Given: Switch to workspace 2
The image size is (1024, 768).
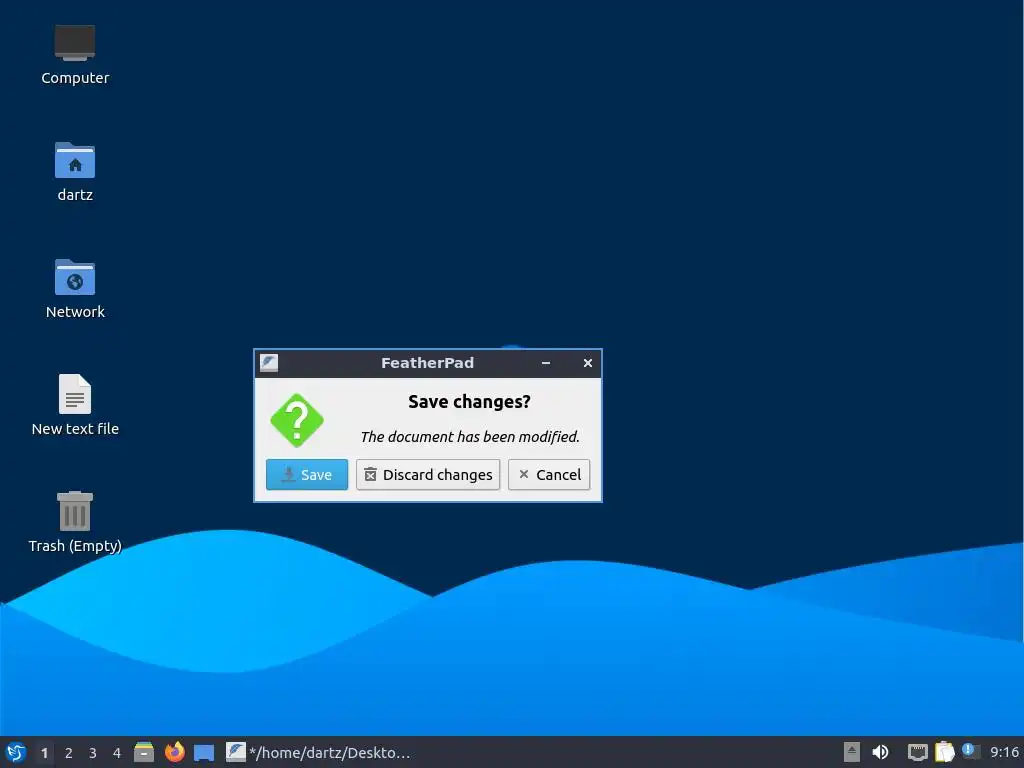Looking at the screenshot, I should (69, 753).
